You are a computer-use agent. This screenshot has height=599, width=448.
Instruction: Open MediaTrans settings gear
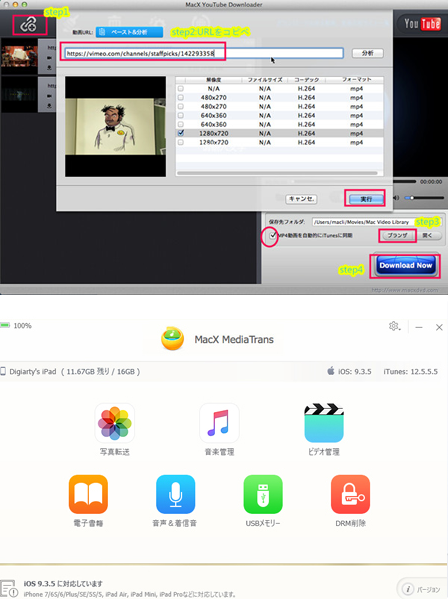point(394,327)
